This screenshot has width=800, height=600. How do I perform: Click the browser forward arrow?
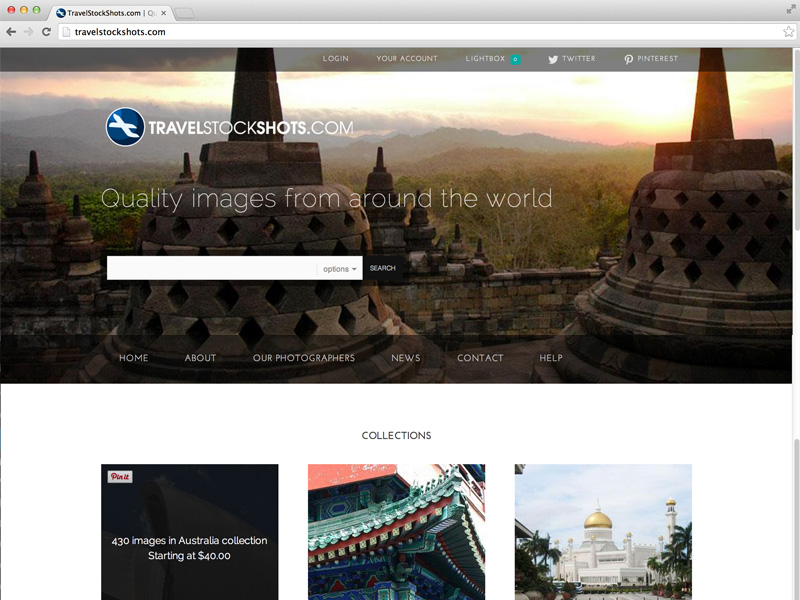(28, 32)
